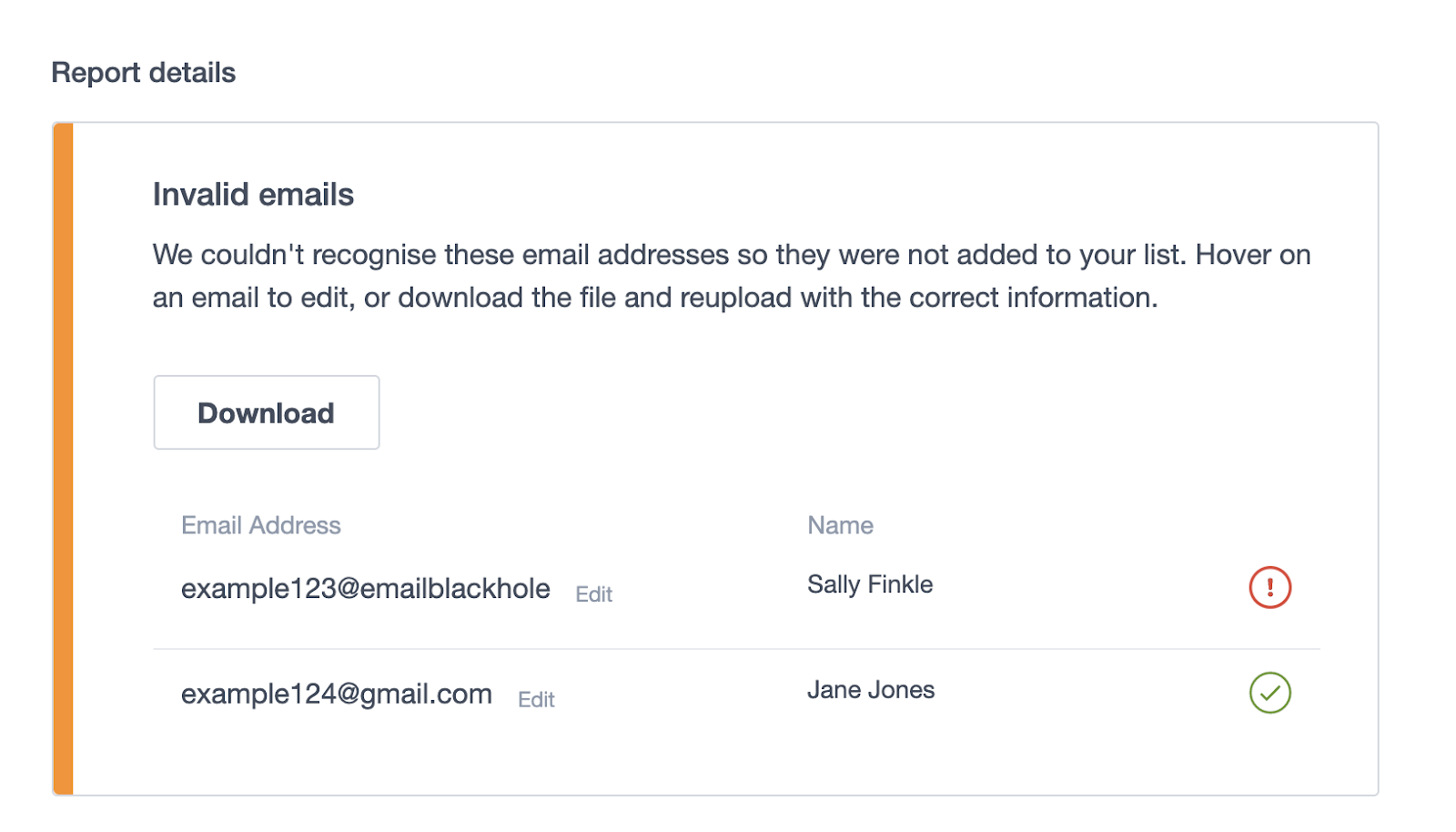
Task: Click the Jane Jones name
Action: [871, 690]
